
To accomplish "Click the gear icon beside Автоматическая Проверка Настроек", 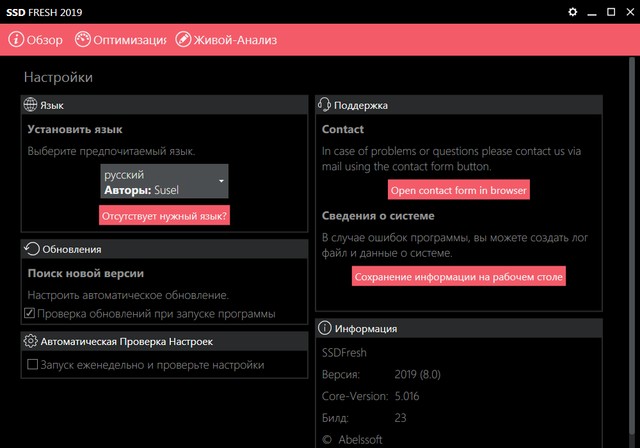I will (x=30, y=342).
